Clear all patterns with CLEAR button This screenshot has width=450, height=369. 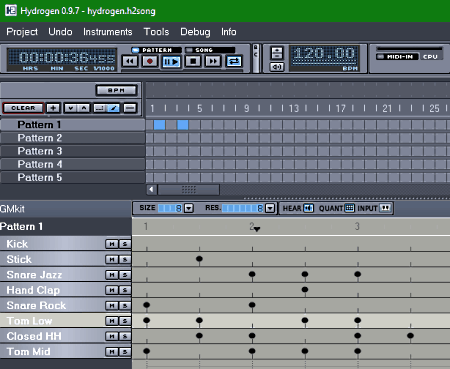click(23, 108)
